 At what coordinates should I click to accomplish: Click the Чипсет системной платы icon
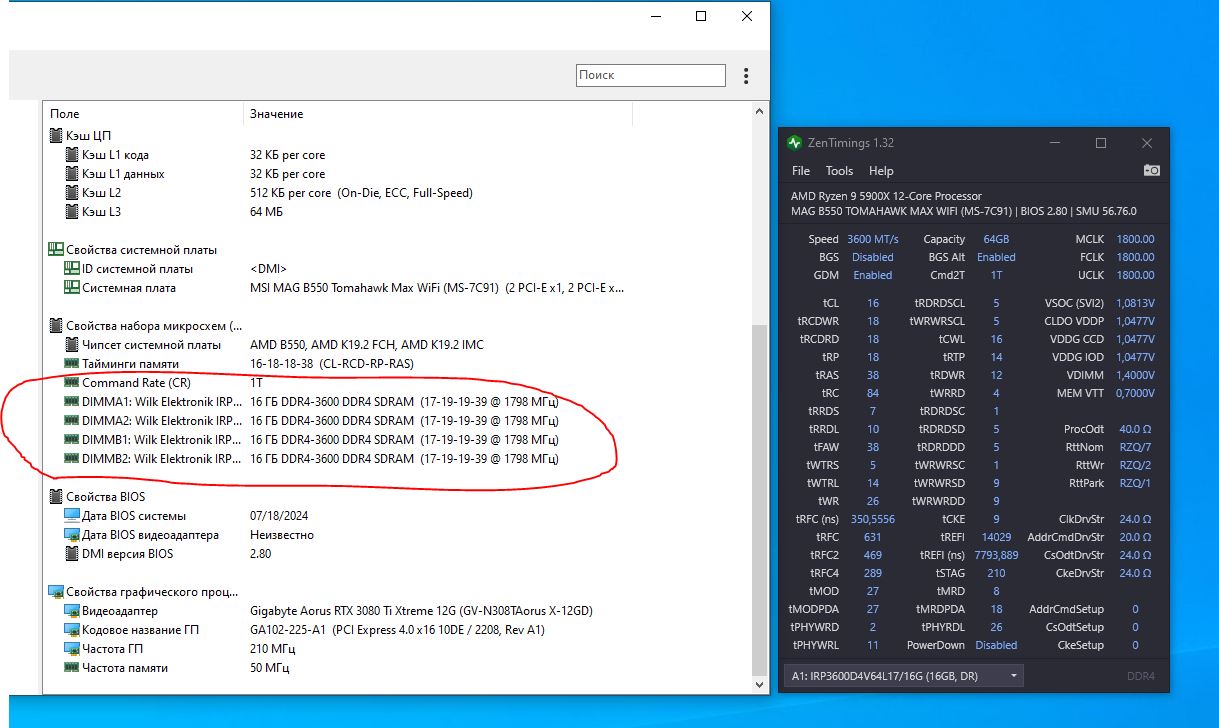click(x=72, y=345)
